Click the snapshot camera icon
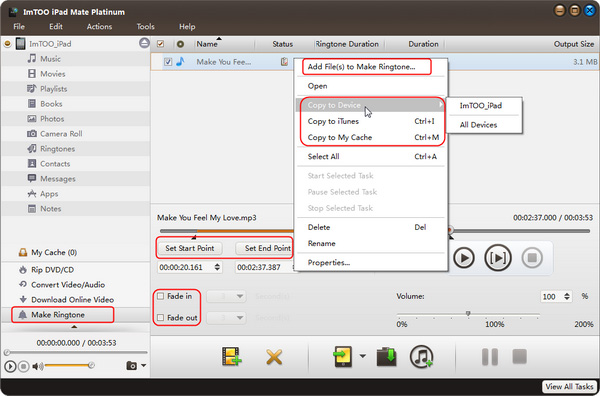This screenshot has width=600, height=396. (x=132, y=366)
